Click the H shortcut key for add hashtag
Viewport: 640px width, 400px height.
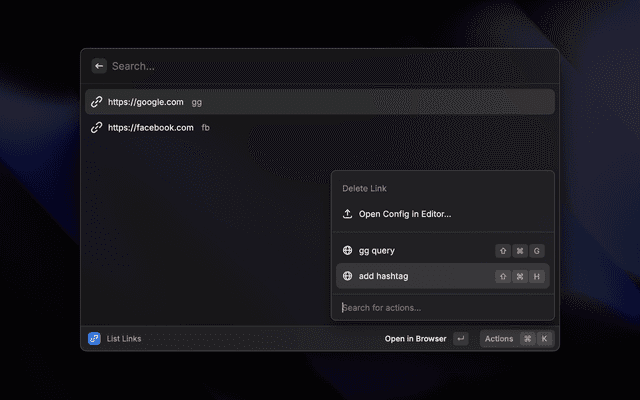pos(537,276)
